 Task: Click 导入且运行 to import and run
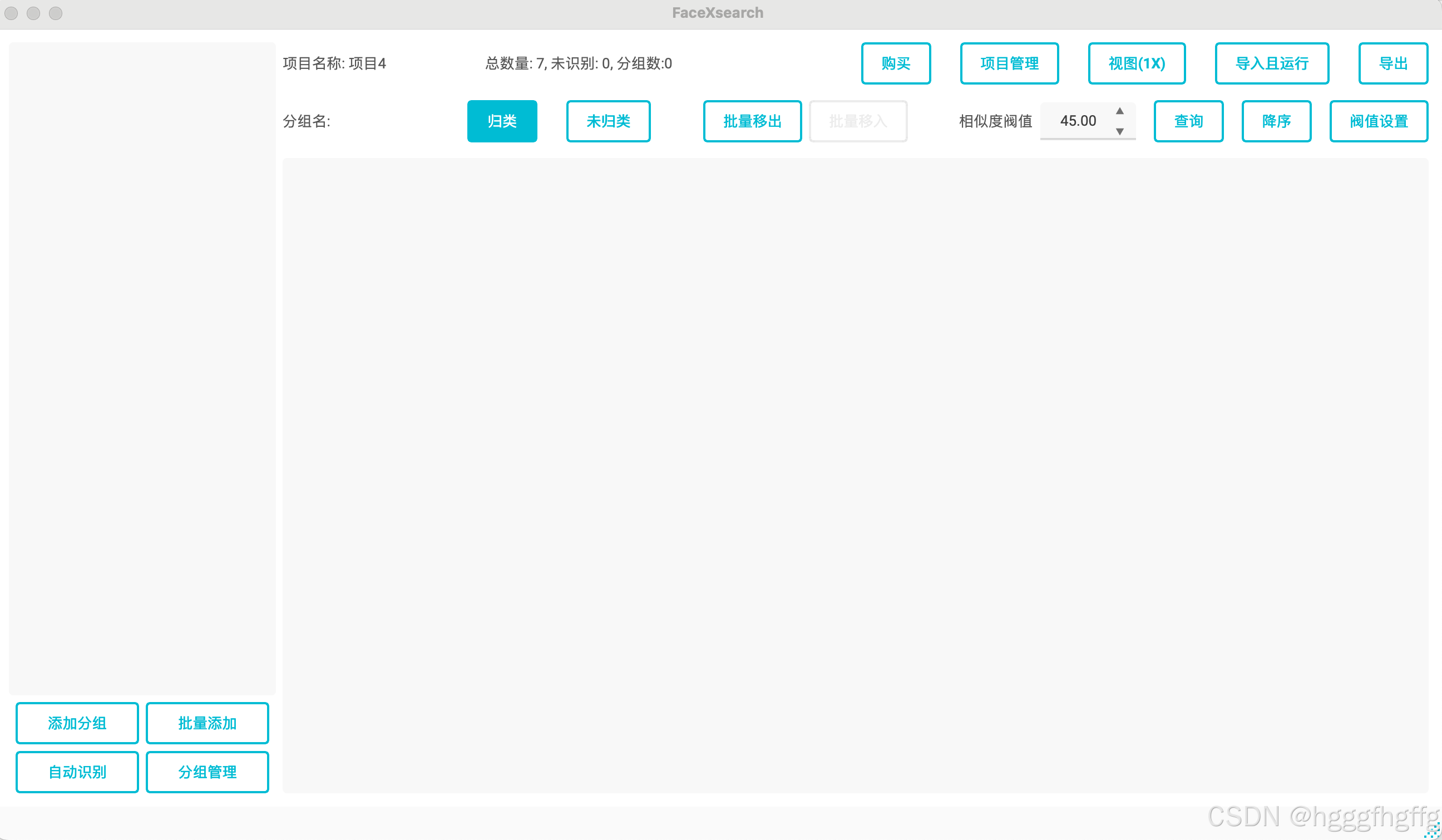pos(1271,63)
